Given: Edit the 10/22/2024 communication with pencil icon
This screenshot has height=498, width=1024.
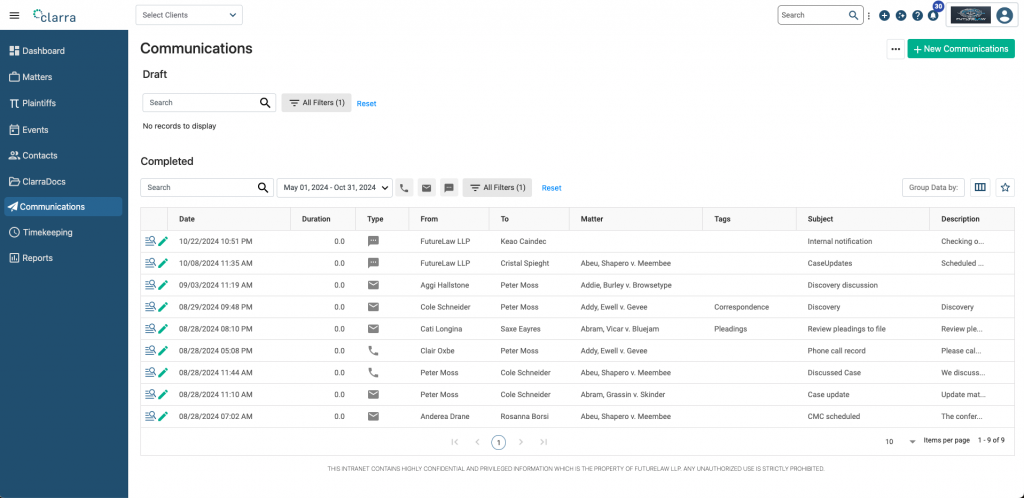Looking at the screenshot, I should click(x=163, y=241).
